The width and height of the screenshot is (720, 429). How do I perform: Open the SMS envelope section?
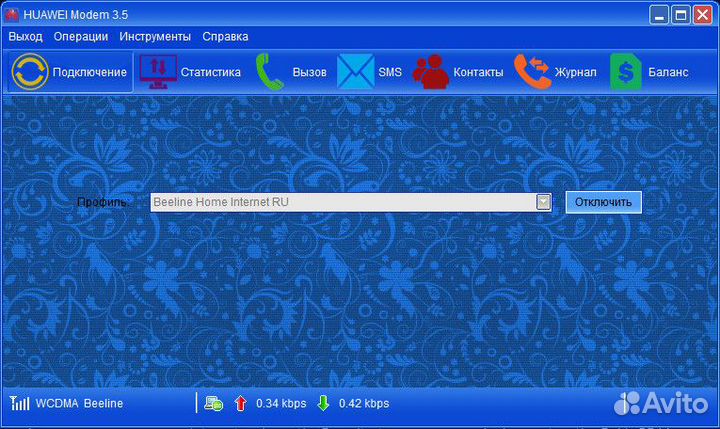point(369,72)
